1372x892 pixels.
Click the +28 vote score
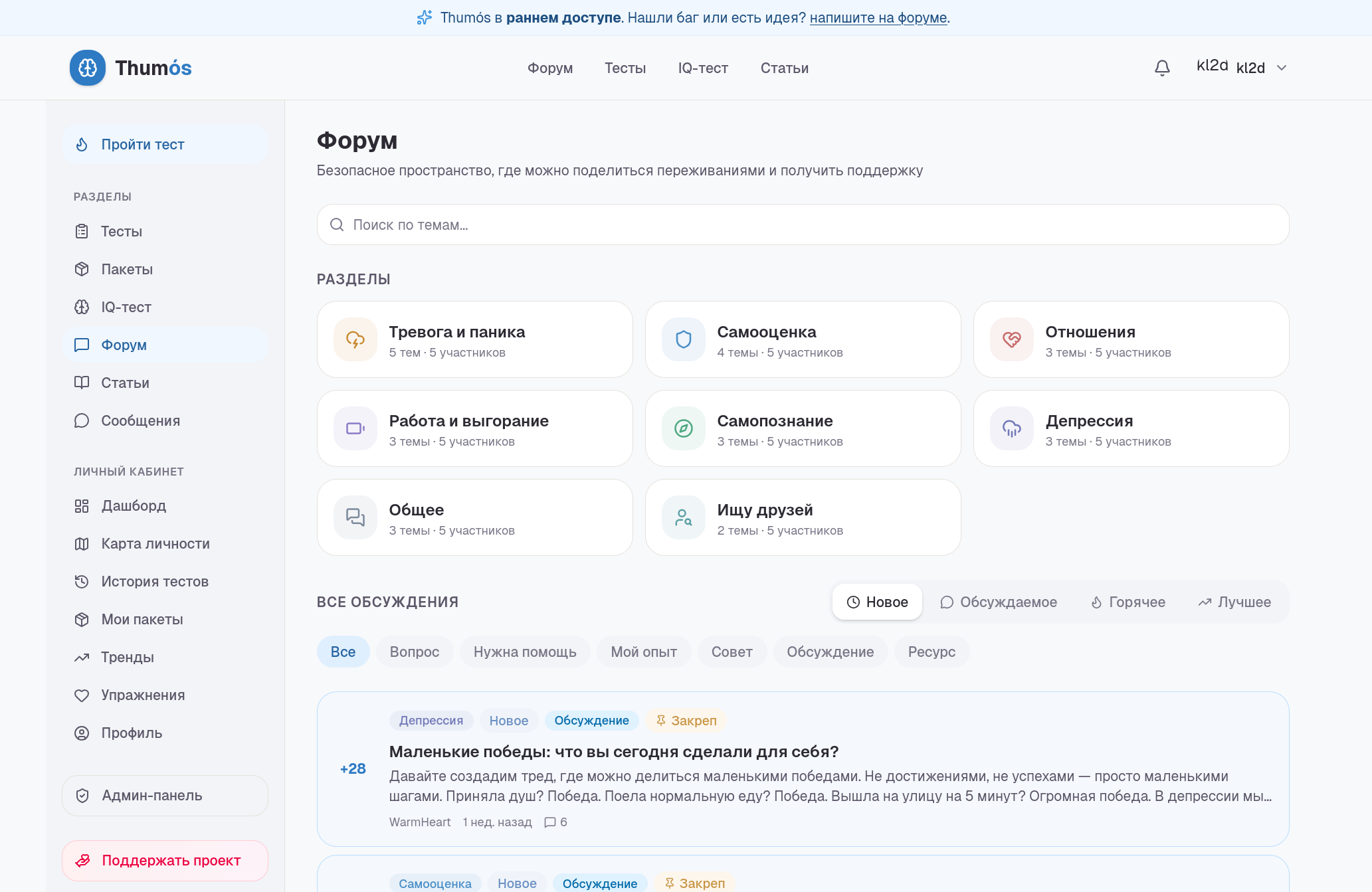coord(353,768)
